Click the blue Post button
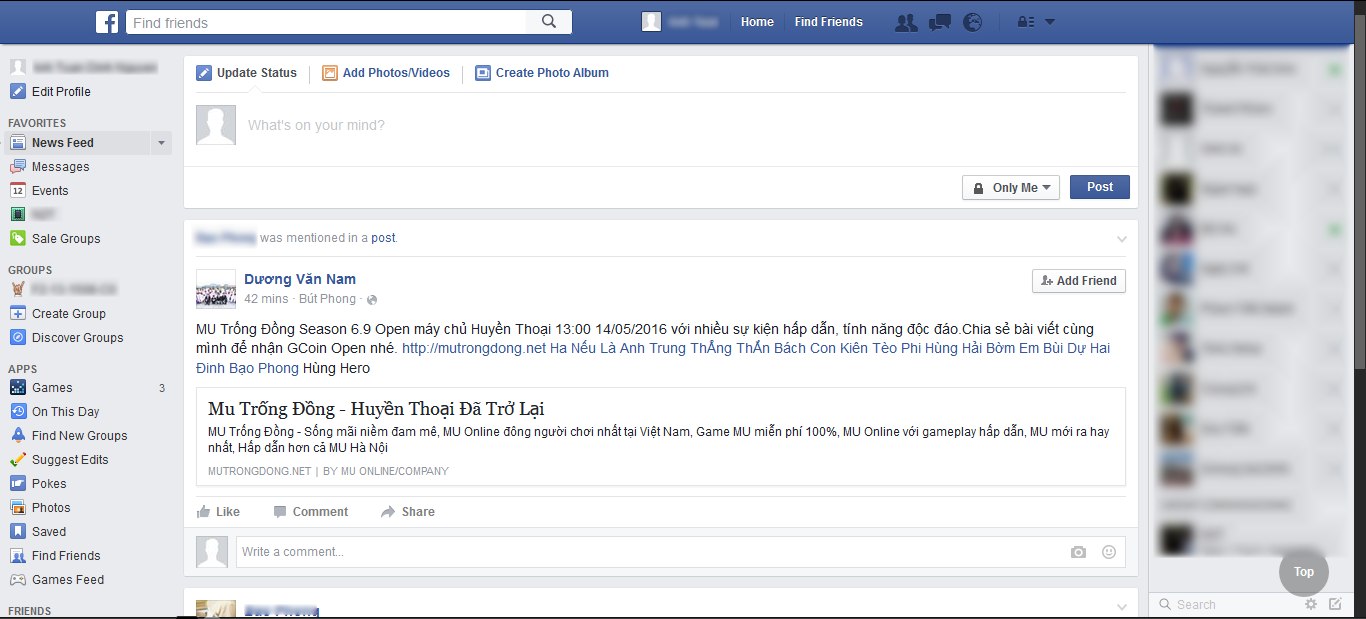Viewport: 1366px width, 619px height. (1100, 187)
